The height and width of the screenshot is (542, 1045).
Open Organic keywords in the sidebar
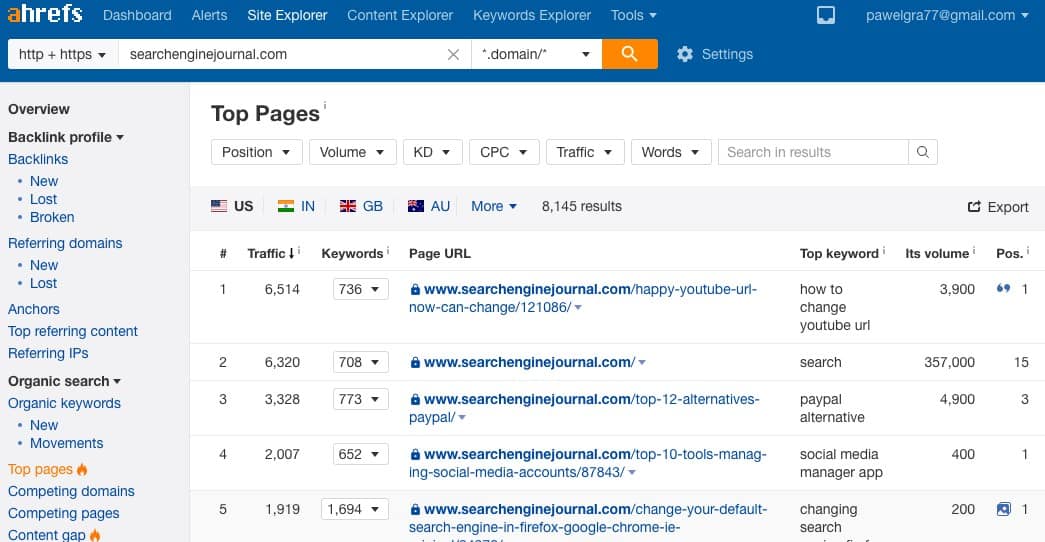(65, 403)
